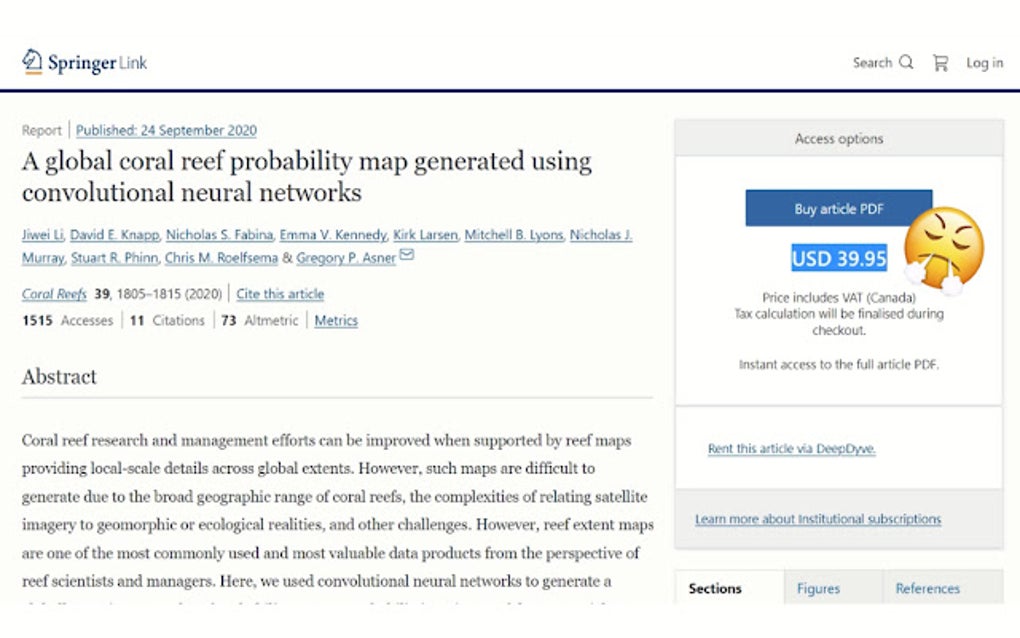Click the email envelope icon after Gregory Asner
The width and height of the screenshot is (1020, 638).
coord(407,256)
